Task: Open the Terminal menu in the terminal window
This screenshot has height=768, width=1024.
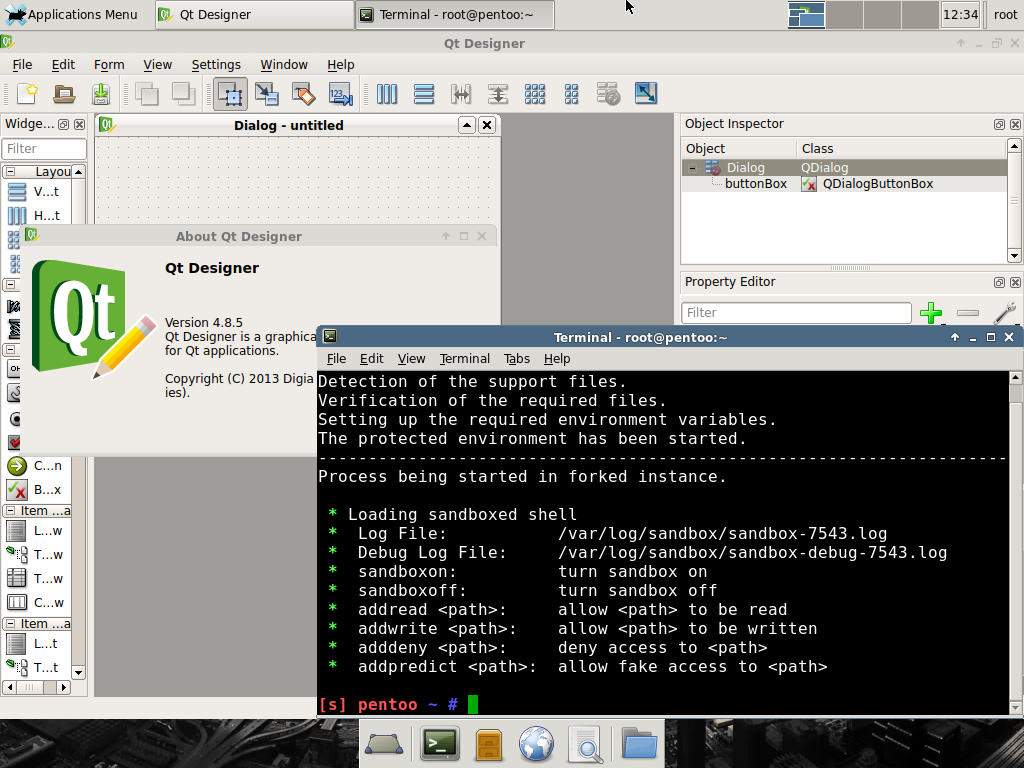Action: (464, 359)
